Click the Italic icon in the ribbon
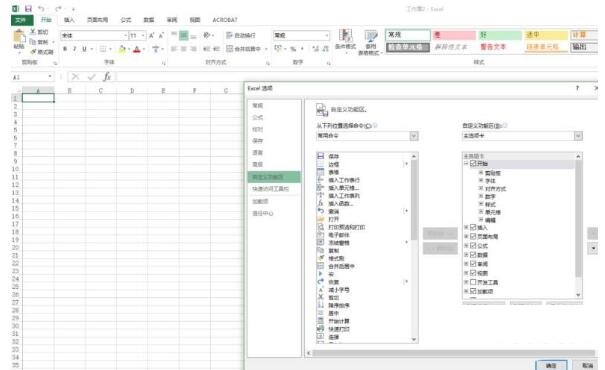Viewport: 605px width, 370px height. [74, 49]
